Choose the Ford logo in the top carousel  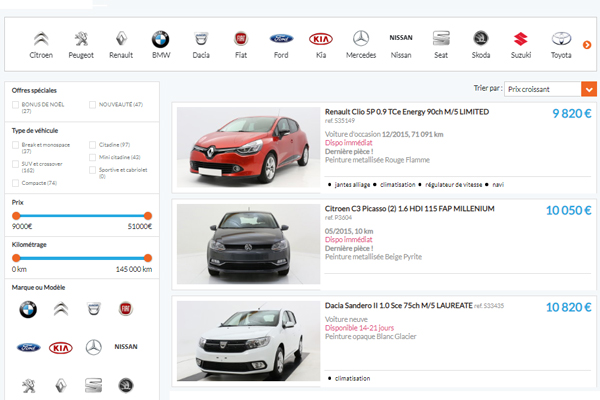click(x=281, y=38)
